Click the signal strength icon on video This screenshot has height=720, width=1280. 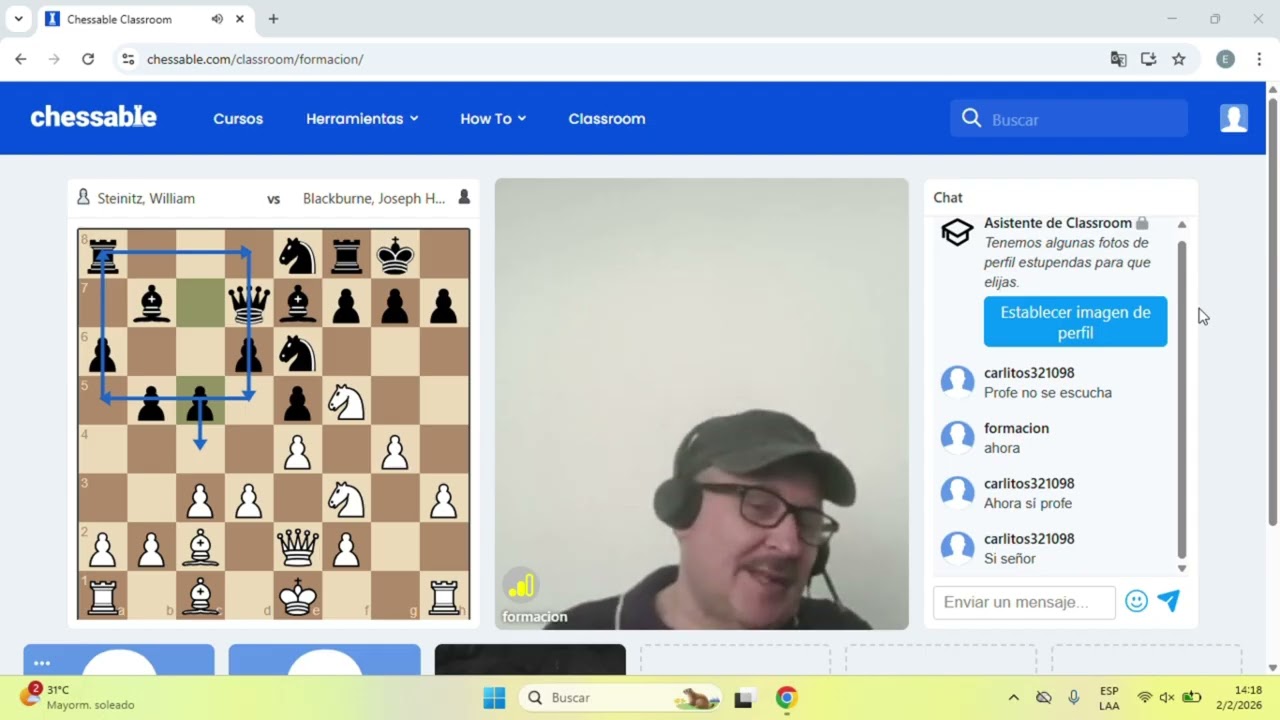pos(521,585)
